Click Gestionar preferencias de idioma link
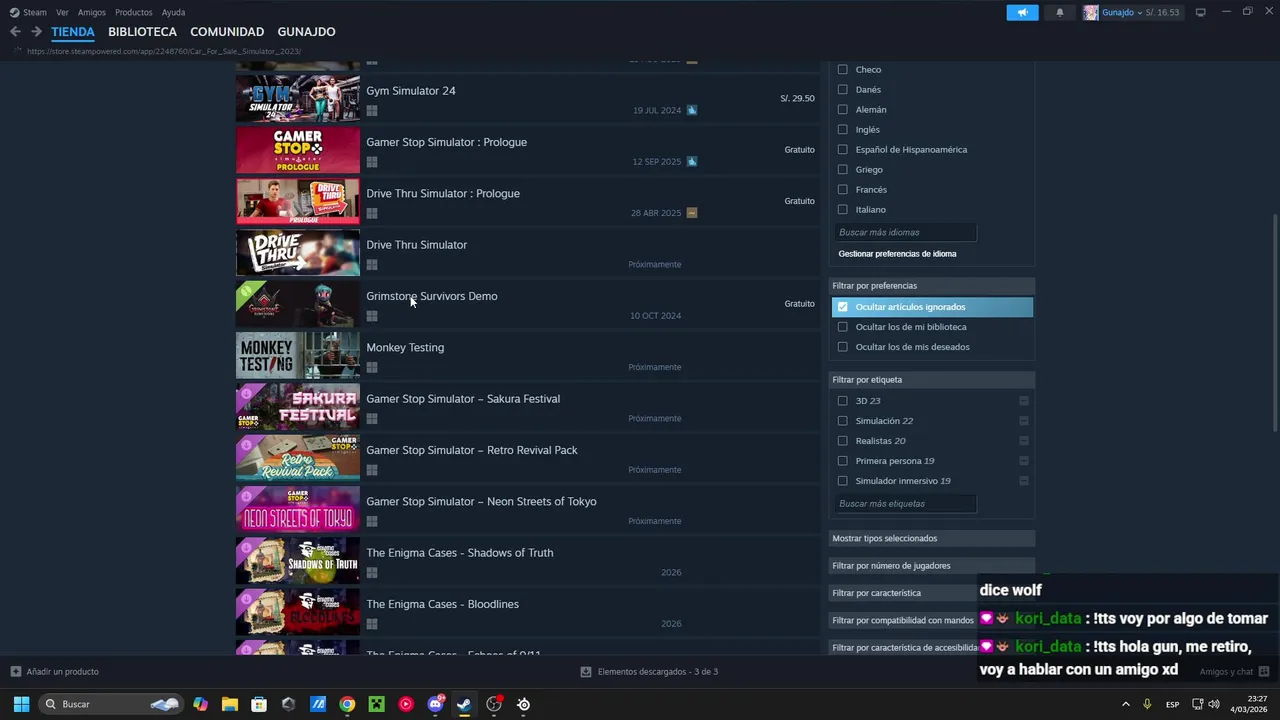This screenshot has height=720, width=1280. (897, 254)
